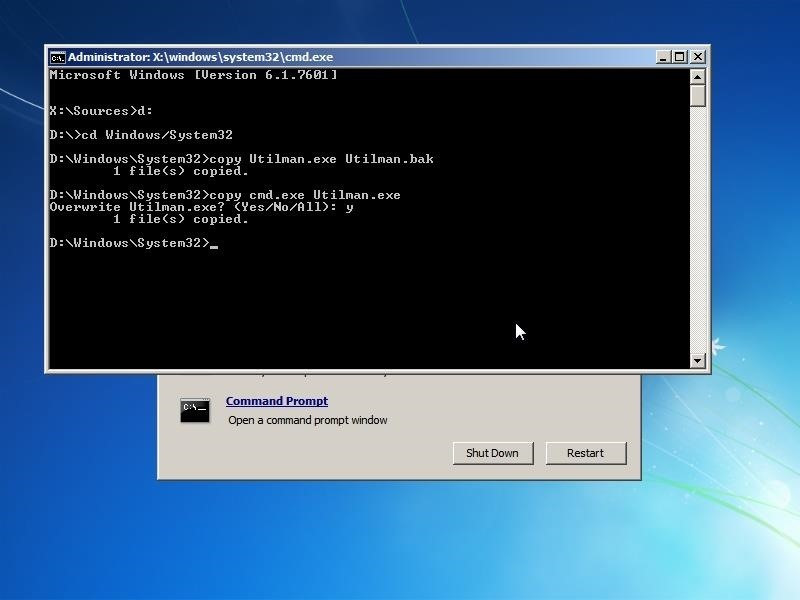Screen dimensions: 800x600
Task: Click the console scrollbar up arrow
Action: click(697, 77)
